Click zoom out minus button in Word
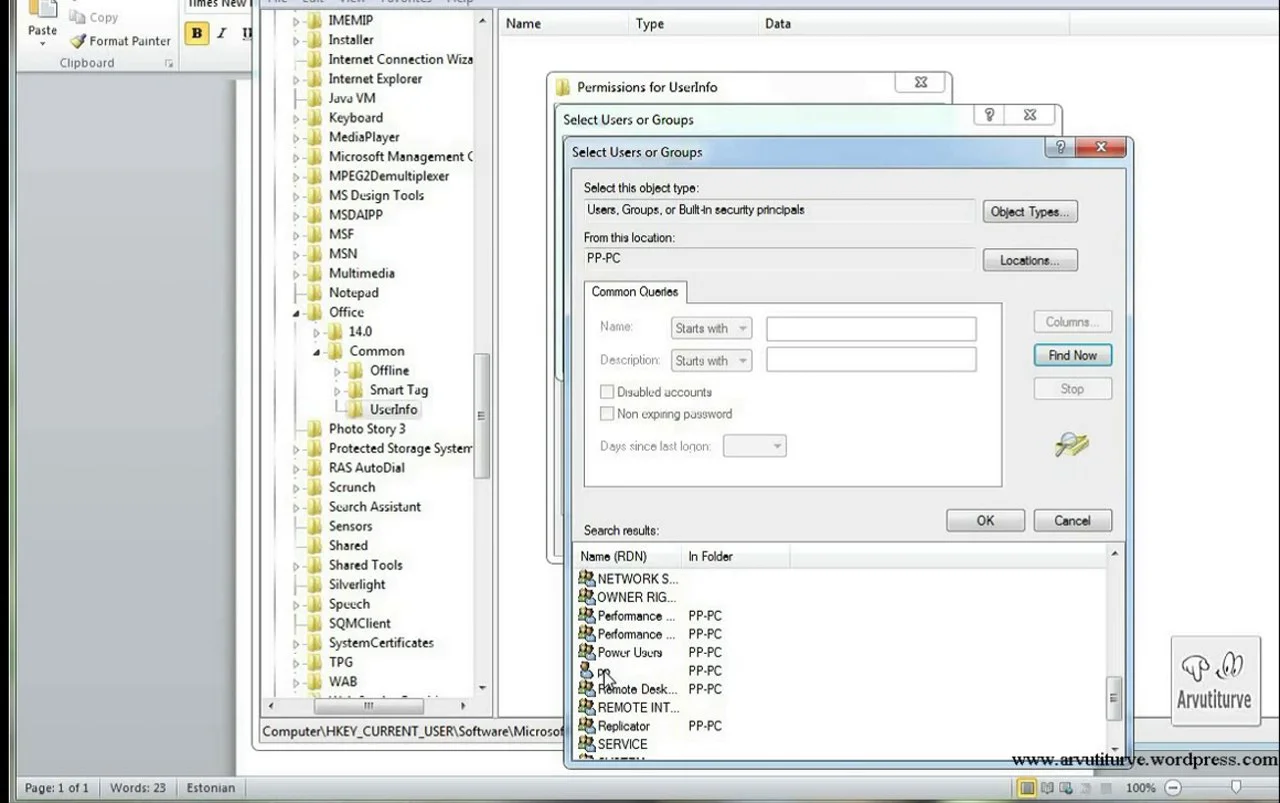The image size is (1280, 803). [x=1173, y=788]
